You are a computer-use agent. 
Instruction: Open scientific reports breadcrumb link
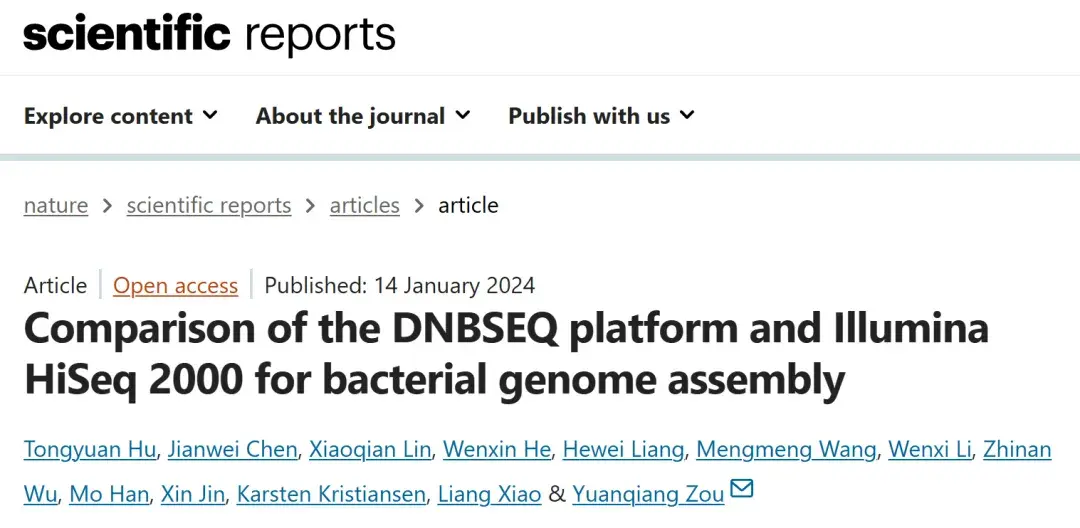(x=208, y=206)
